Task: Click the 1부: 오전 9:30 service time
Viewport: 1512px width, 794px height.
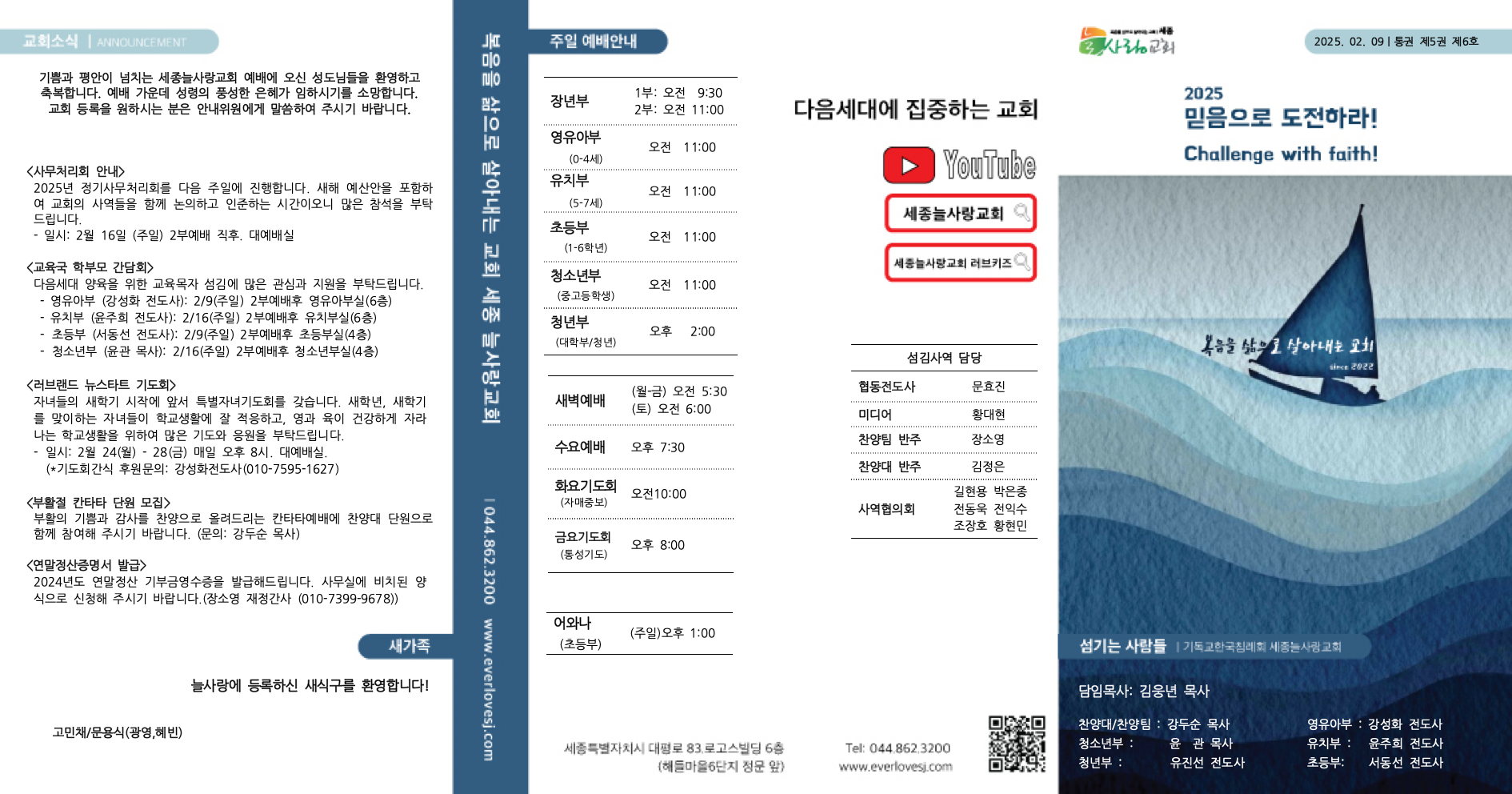Action: click(678, 93)
